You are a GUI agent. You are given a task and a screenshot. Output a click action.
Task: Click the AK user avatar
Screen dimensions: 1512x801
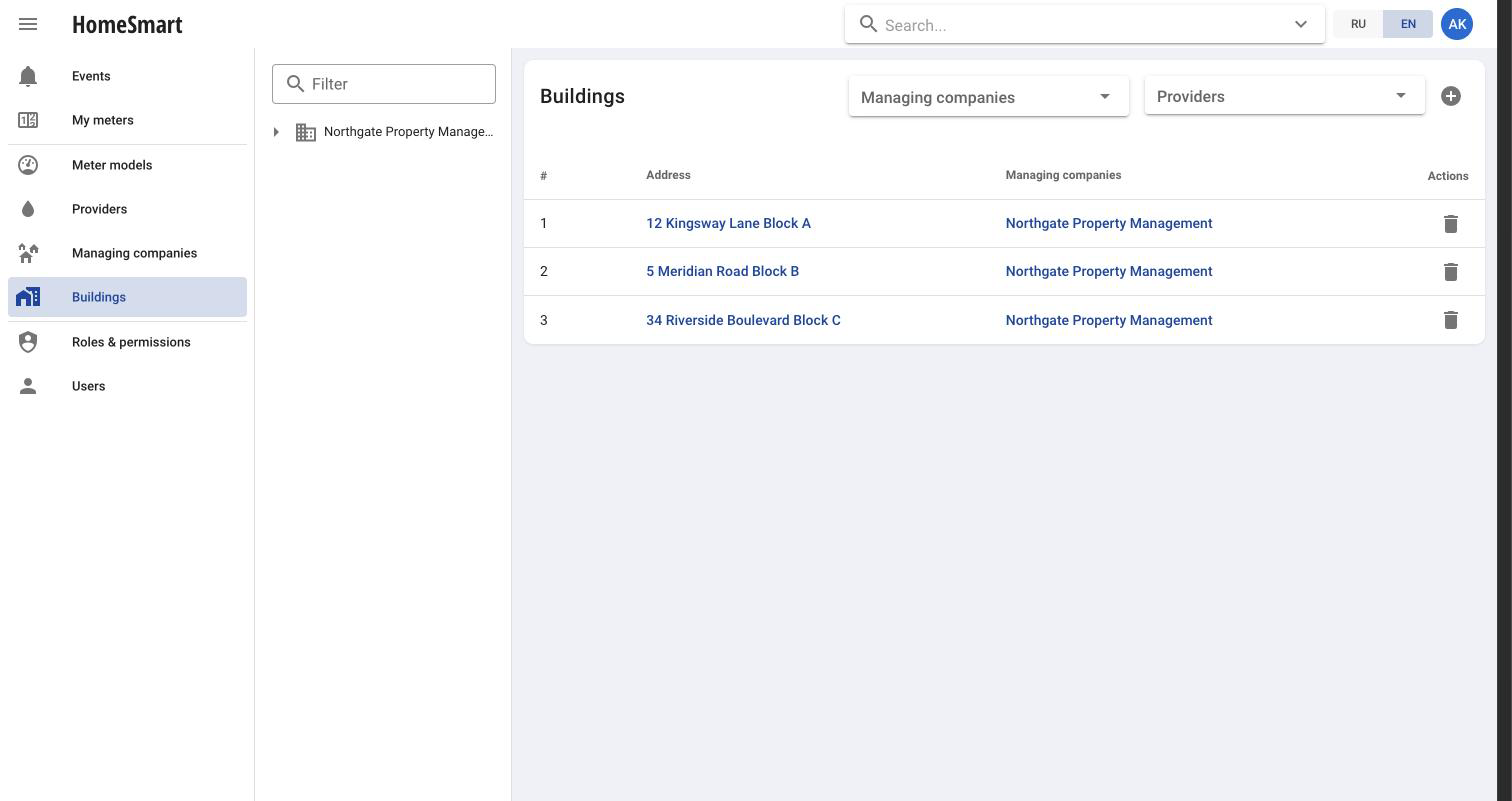[1457, 24]
